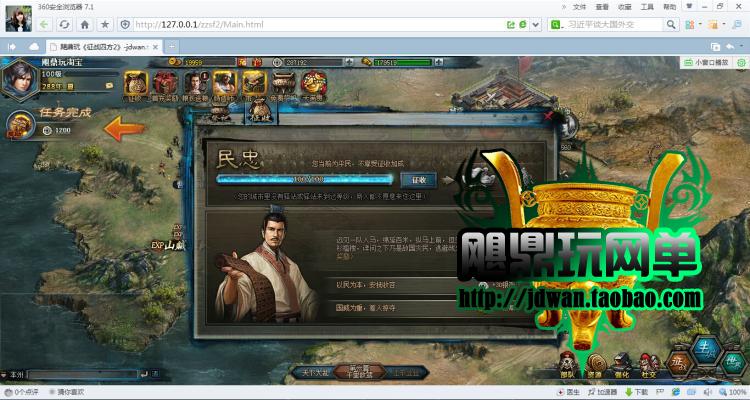Open the 工具 menu
This screenshot has height=400, width=750.
tap(647, 6)
